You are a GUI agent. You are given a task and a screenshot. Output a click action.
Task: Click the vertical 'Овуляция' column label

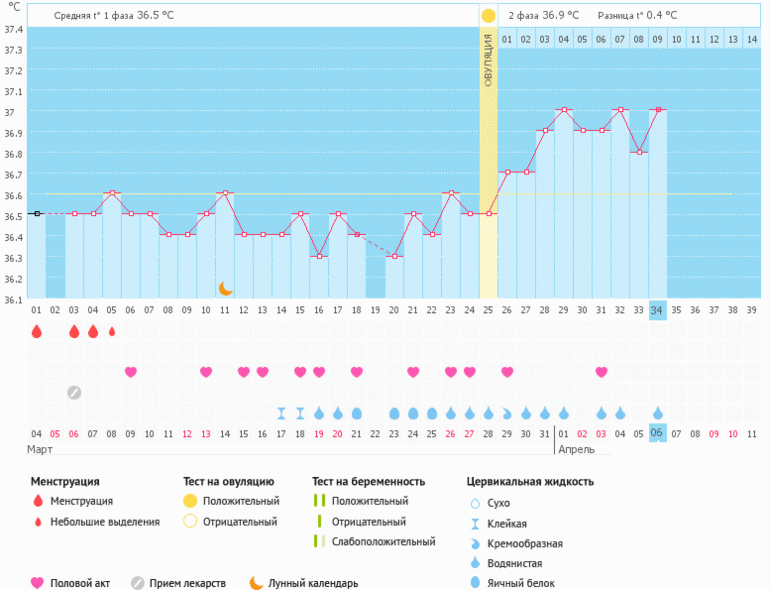point(488,60)
